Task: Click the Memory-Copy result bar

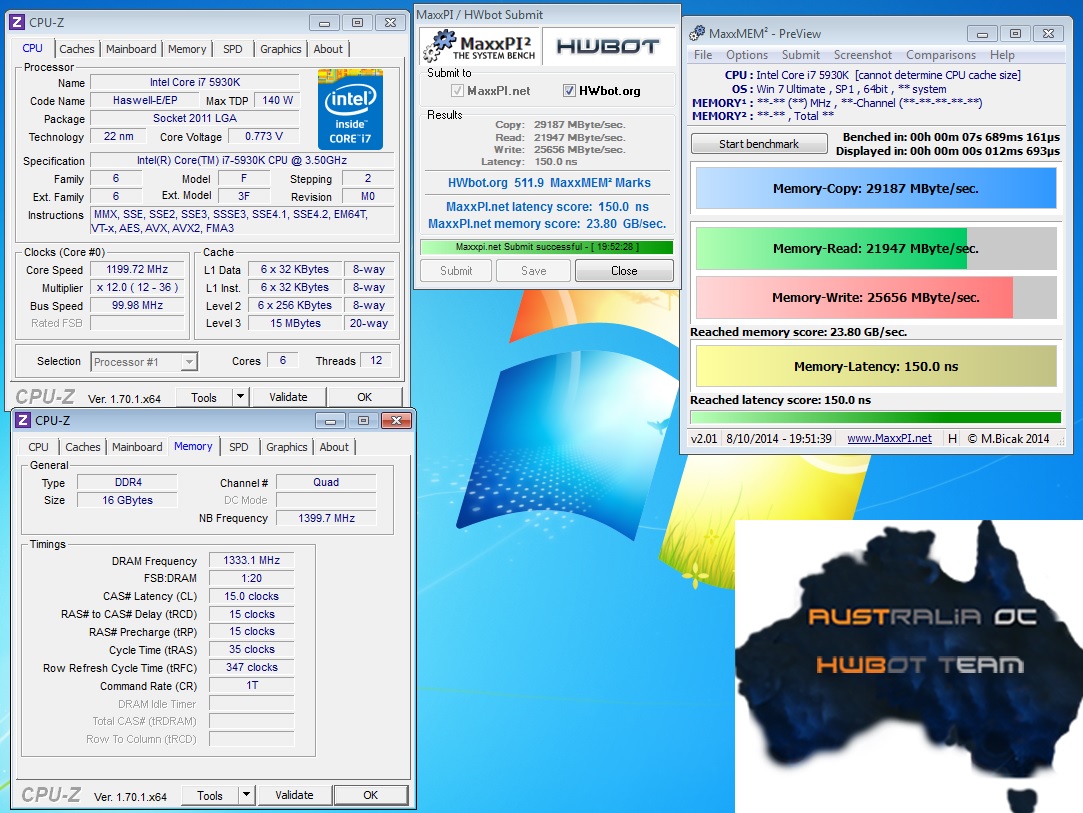Action: [876, 188]
